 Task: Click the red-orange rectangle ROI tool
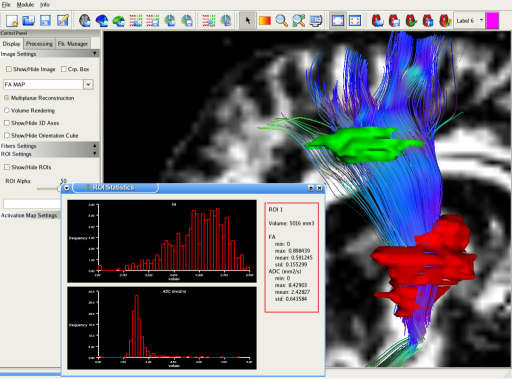coord(265,21)
